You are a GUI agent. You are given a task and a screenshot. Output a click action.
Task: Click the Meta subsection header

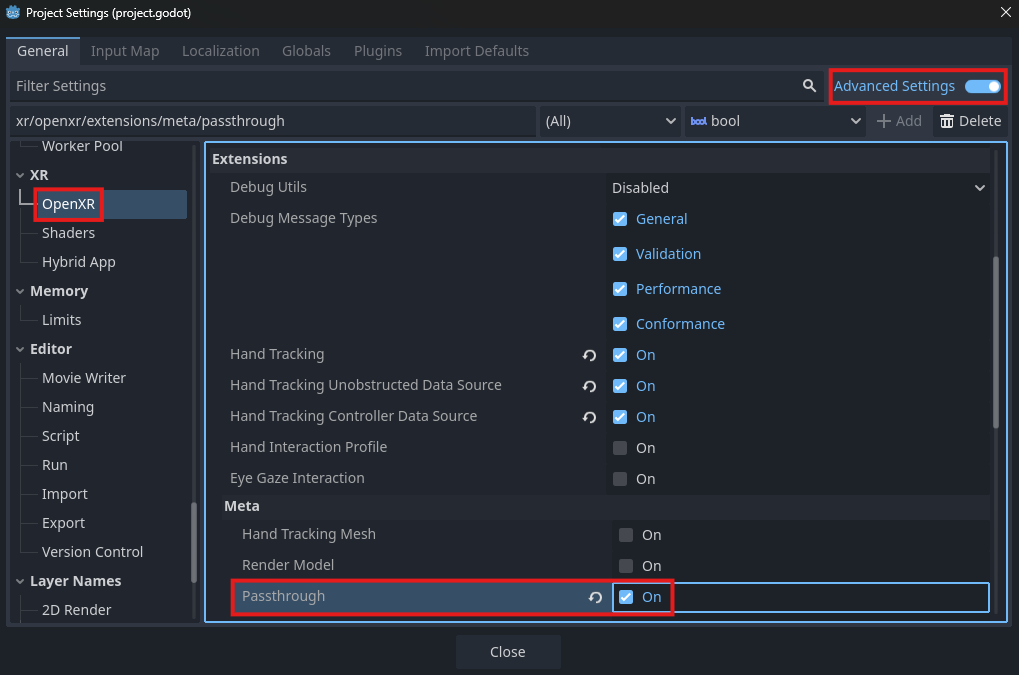point(604,507)
